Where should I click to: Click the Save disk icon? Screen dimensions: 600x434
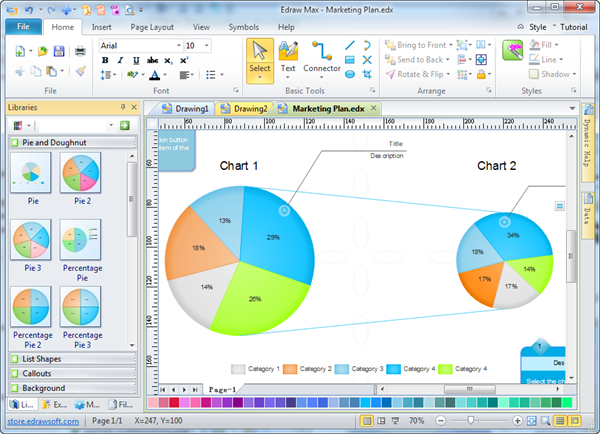59,51
